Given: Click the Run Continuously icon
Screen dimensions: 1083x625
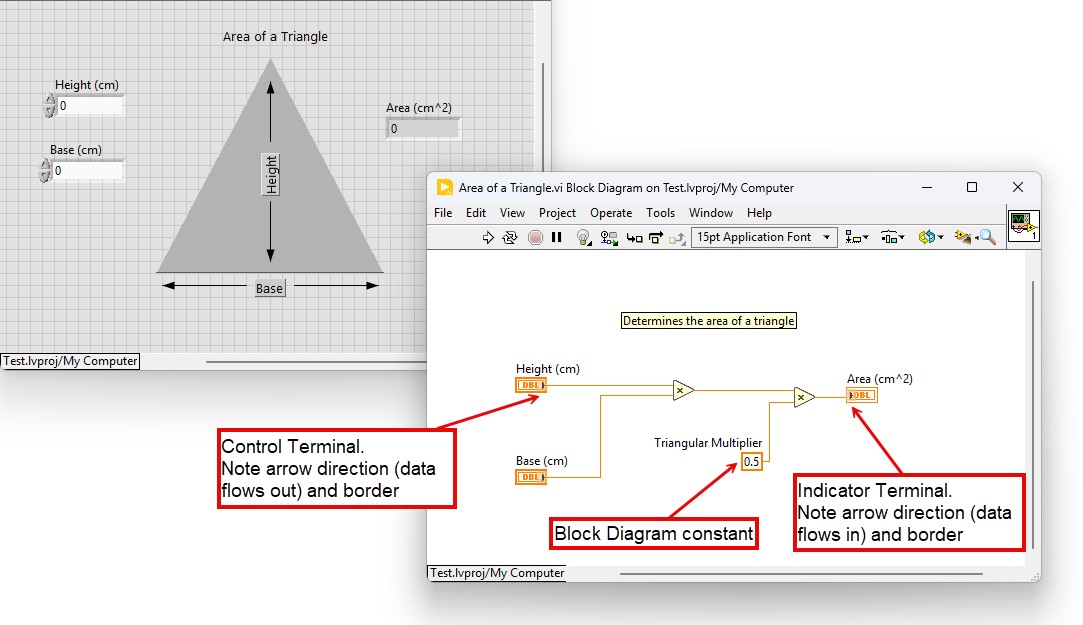Looking at the screenshot, I should click(x=510, y=238).
